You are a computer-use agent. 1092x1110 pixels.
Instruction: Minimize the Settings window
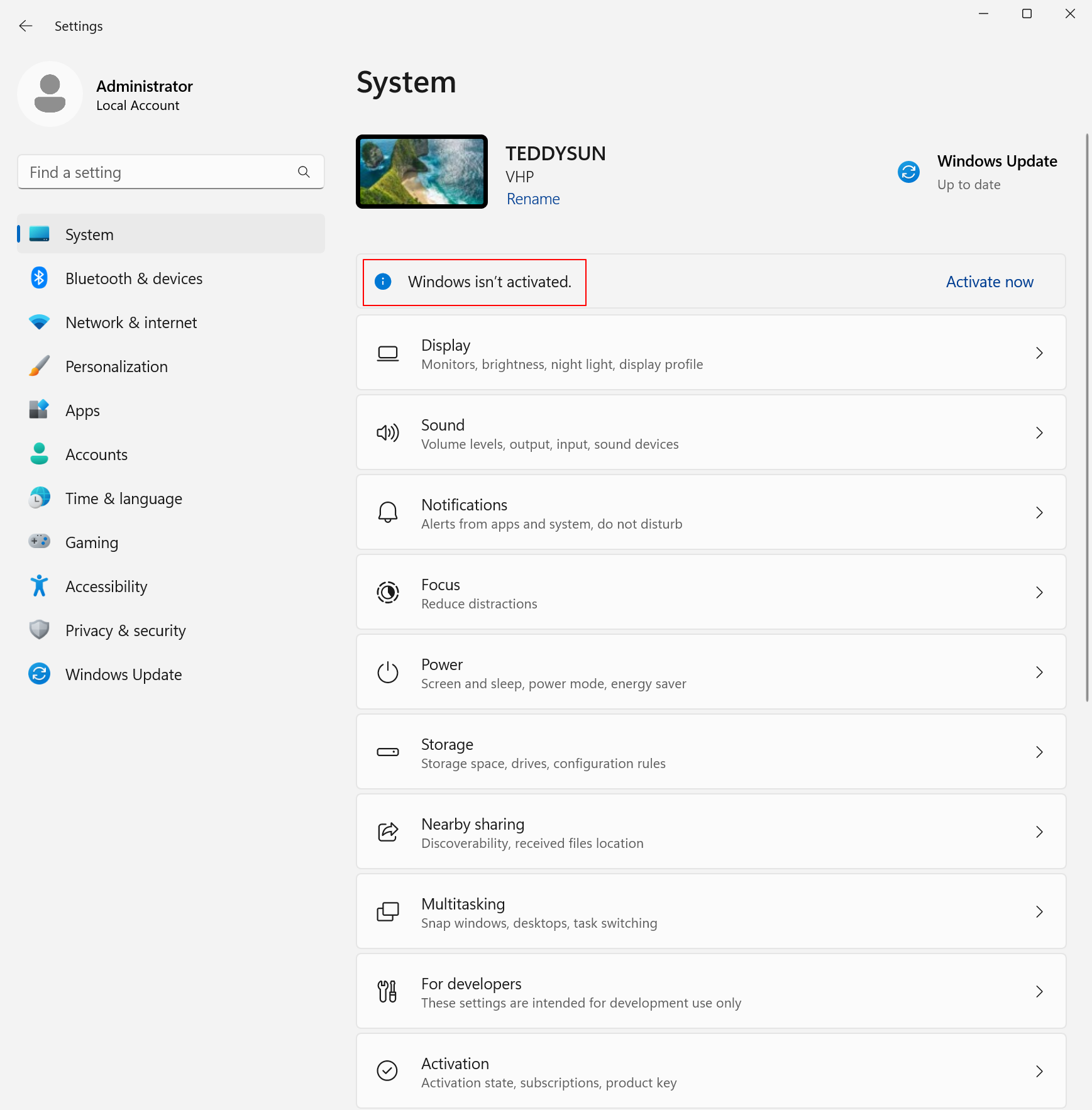tap(983, 13)
